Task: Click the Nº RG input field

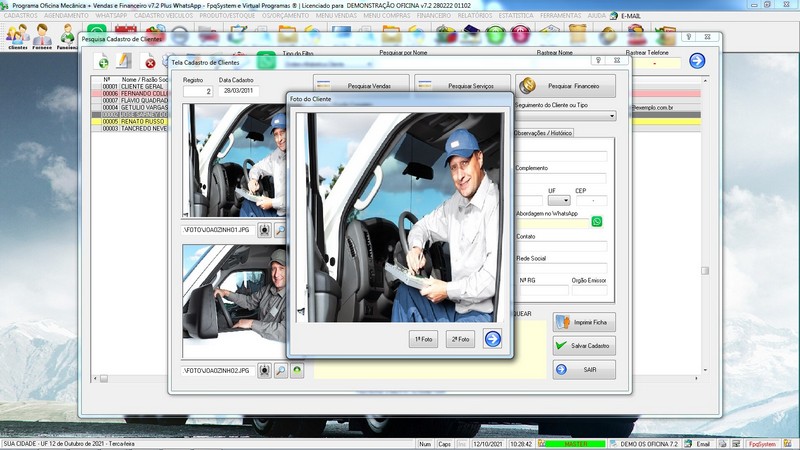Action: (x=544, y=290)
